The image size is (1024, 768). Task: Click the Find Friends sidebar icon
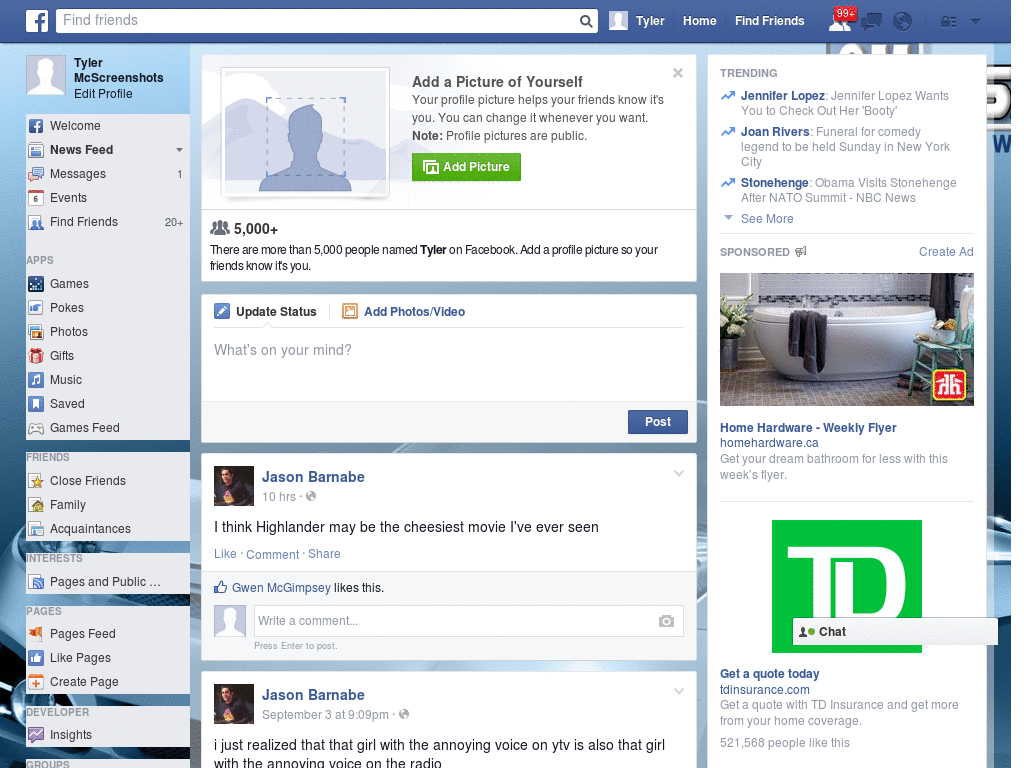(36, 222)
